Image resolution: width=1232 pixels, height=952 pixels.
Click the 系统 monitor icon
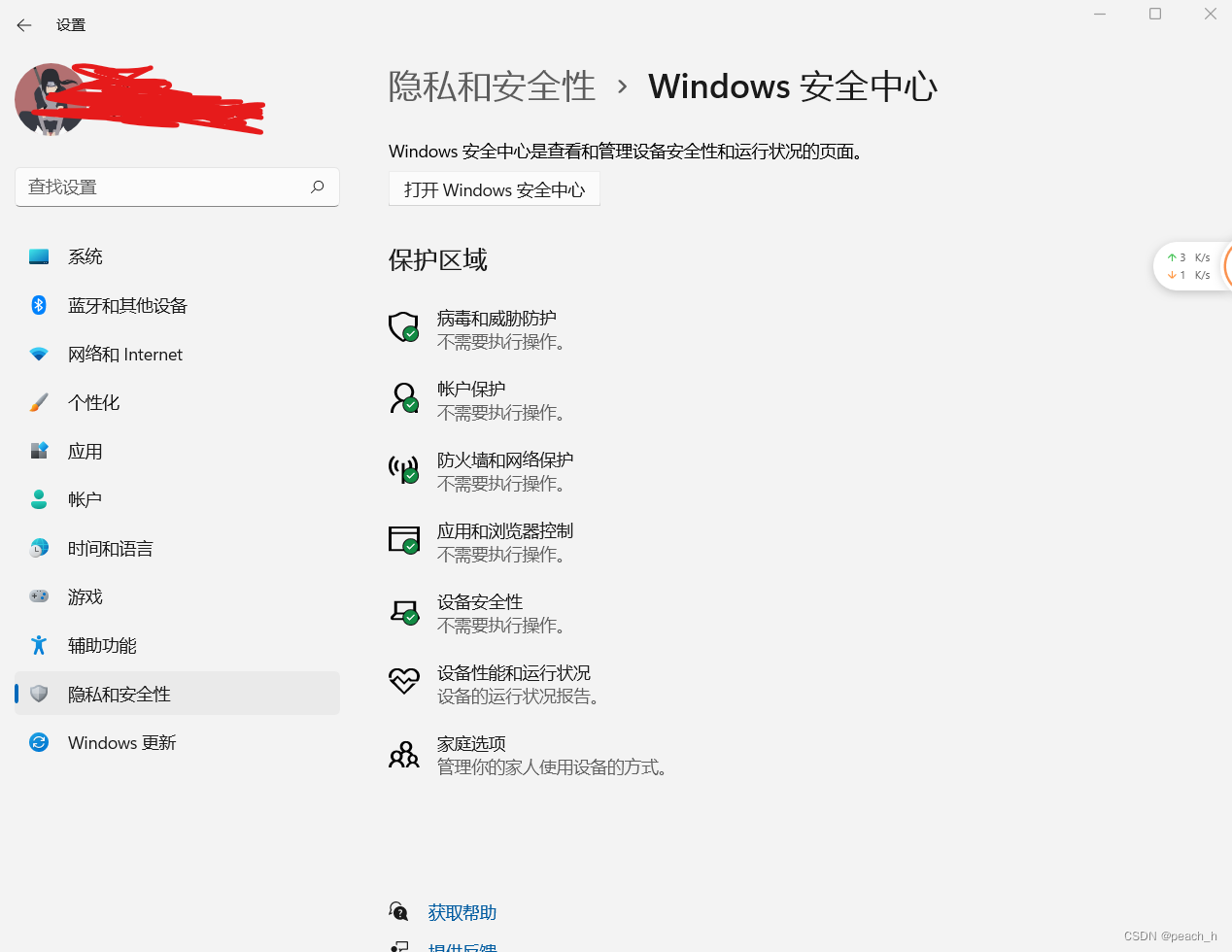tap(39, 256)
